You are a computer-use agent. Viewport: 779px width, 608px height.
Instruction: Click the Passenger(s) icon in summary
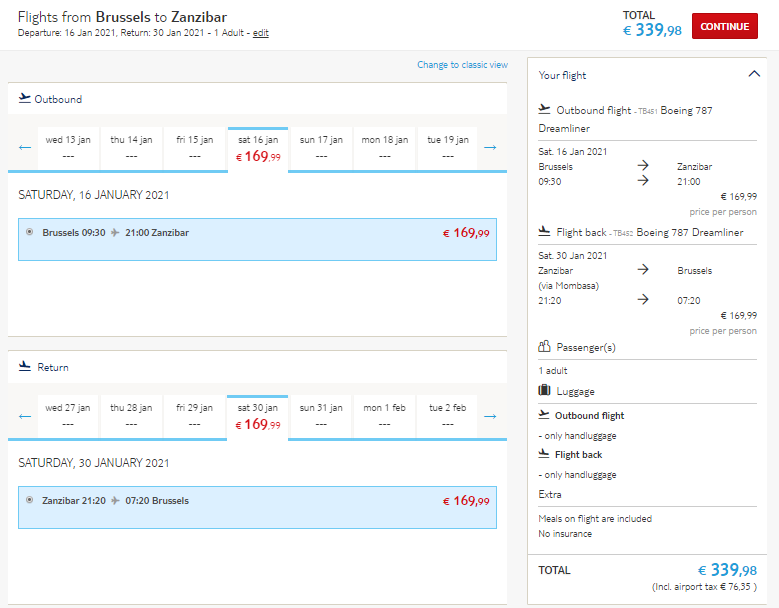tap(545, 346)
